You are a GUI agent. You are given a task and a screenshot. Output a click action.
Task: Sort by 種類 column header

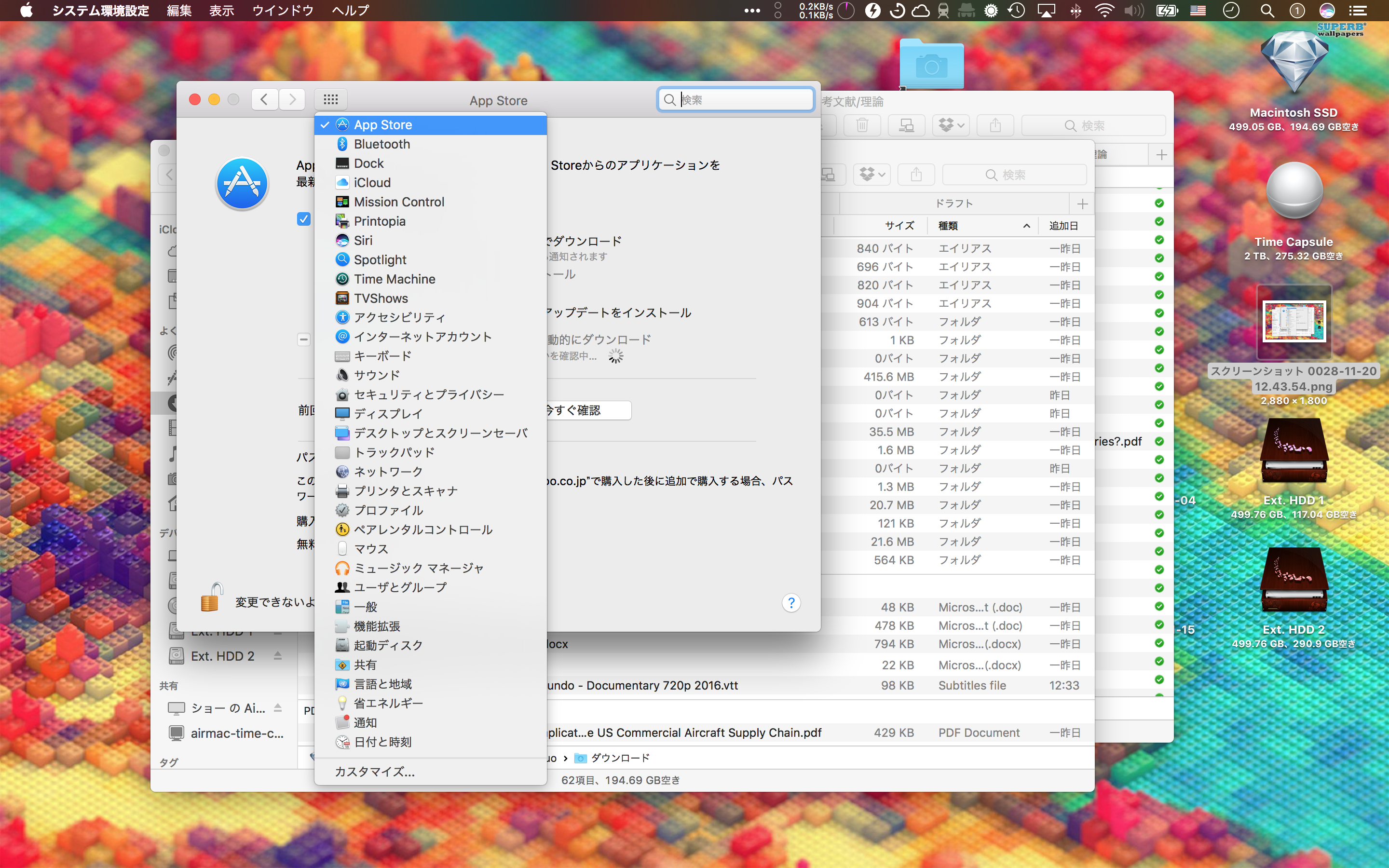[982, 226]
